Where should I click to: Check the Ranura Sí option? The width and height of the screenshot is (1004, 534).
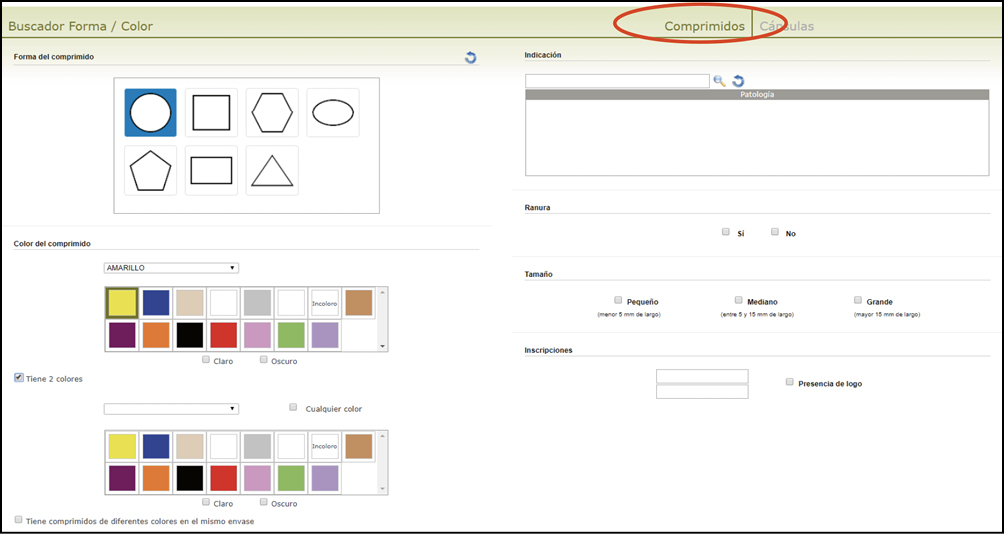(726, 232)
